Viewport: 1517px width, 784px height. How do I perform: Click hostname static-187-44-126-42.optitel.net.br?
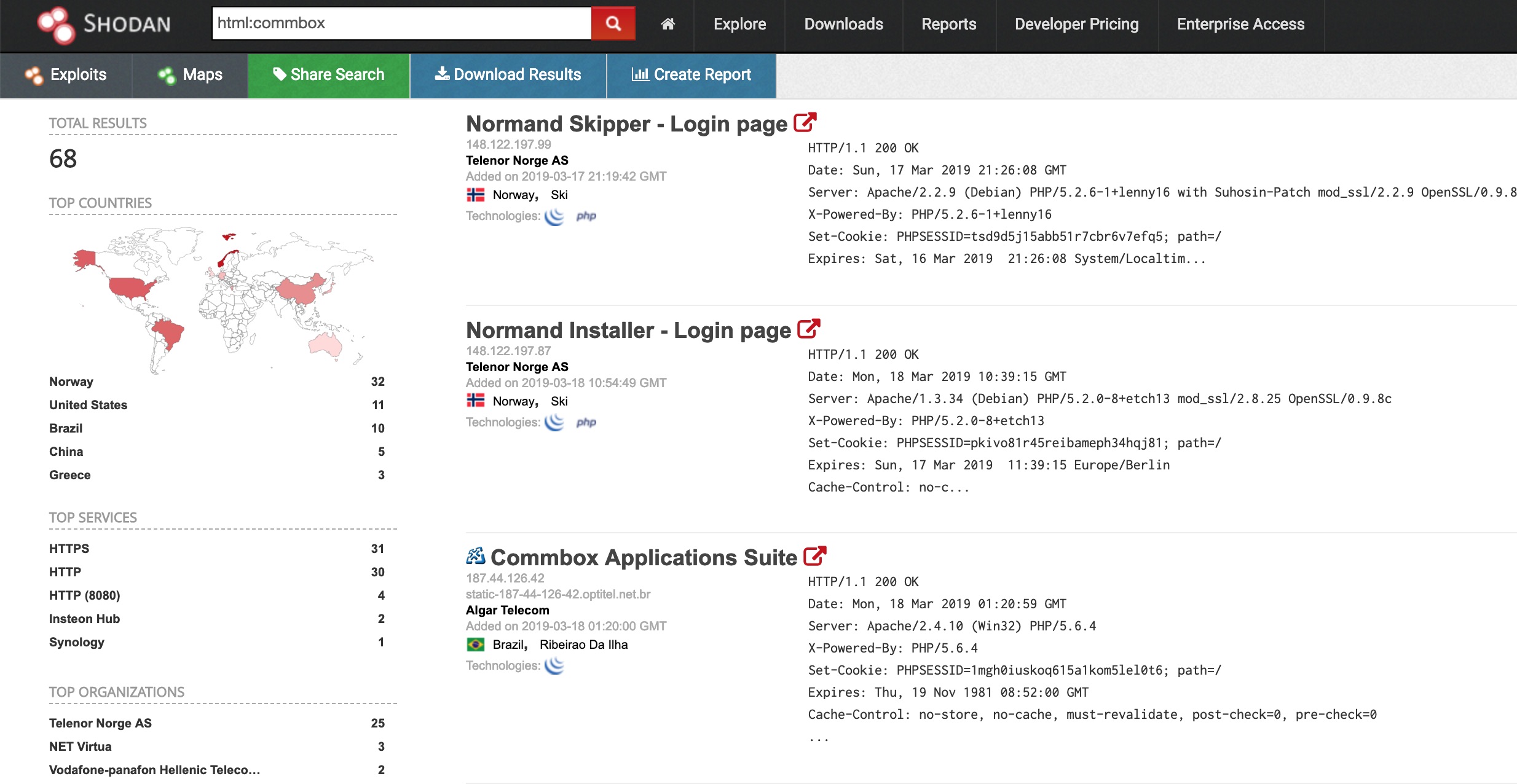point(558,594)
